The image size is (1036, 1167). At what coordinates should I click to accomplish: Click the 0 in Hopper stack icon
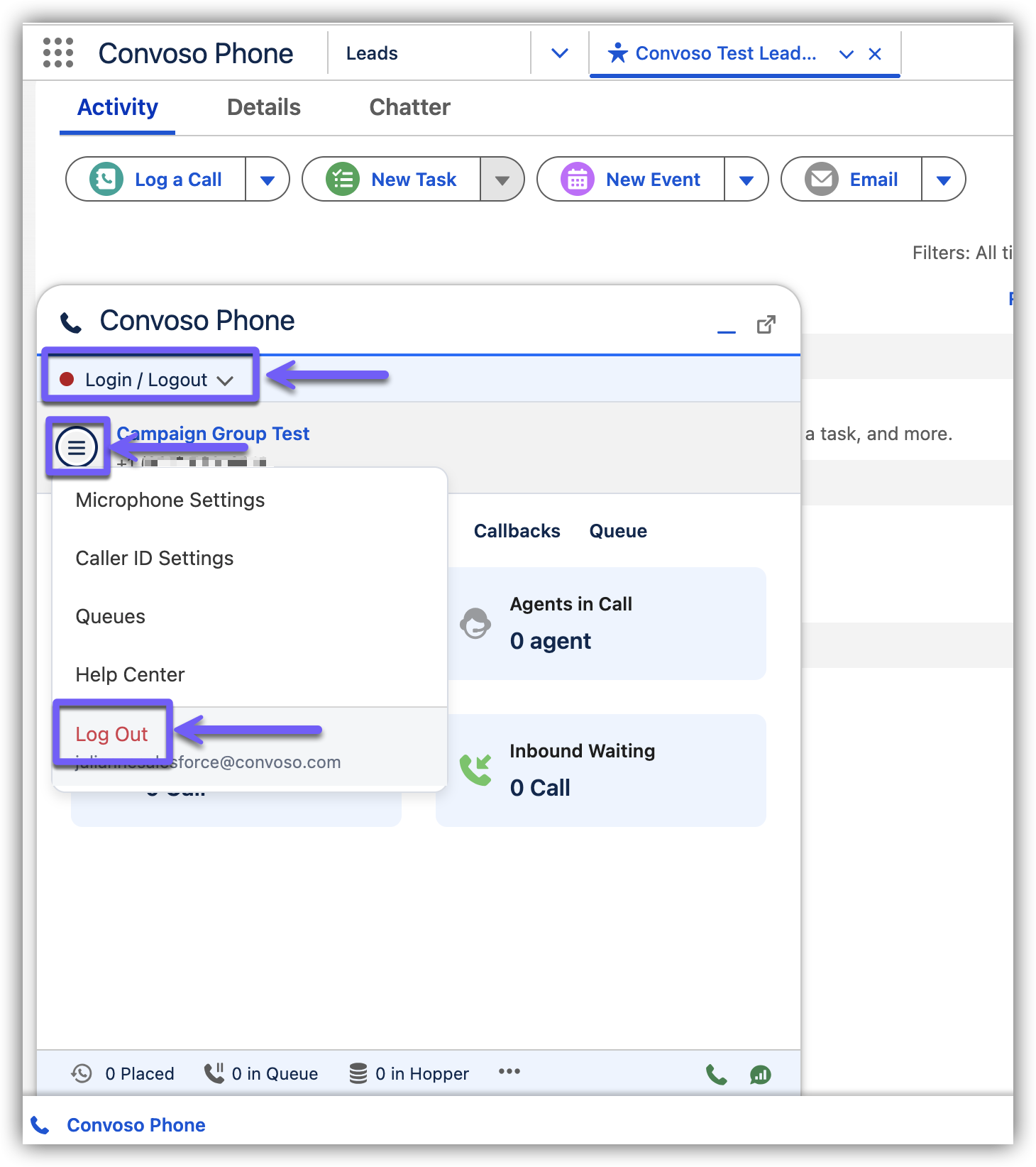[x=358, y=1073]
